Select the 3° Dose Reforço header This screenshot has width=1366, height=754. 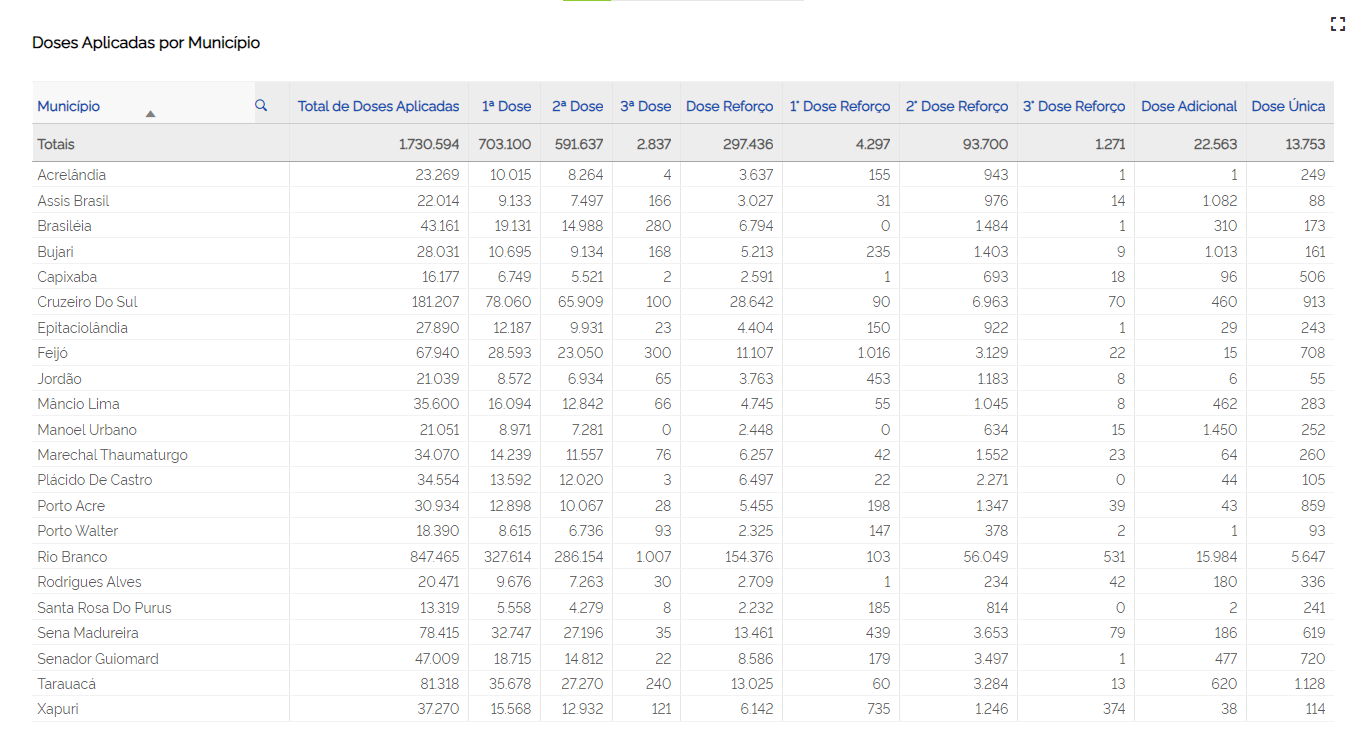click(x=1073, y=106)
